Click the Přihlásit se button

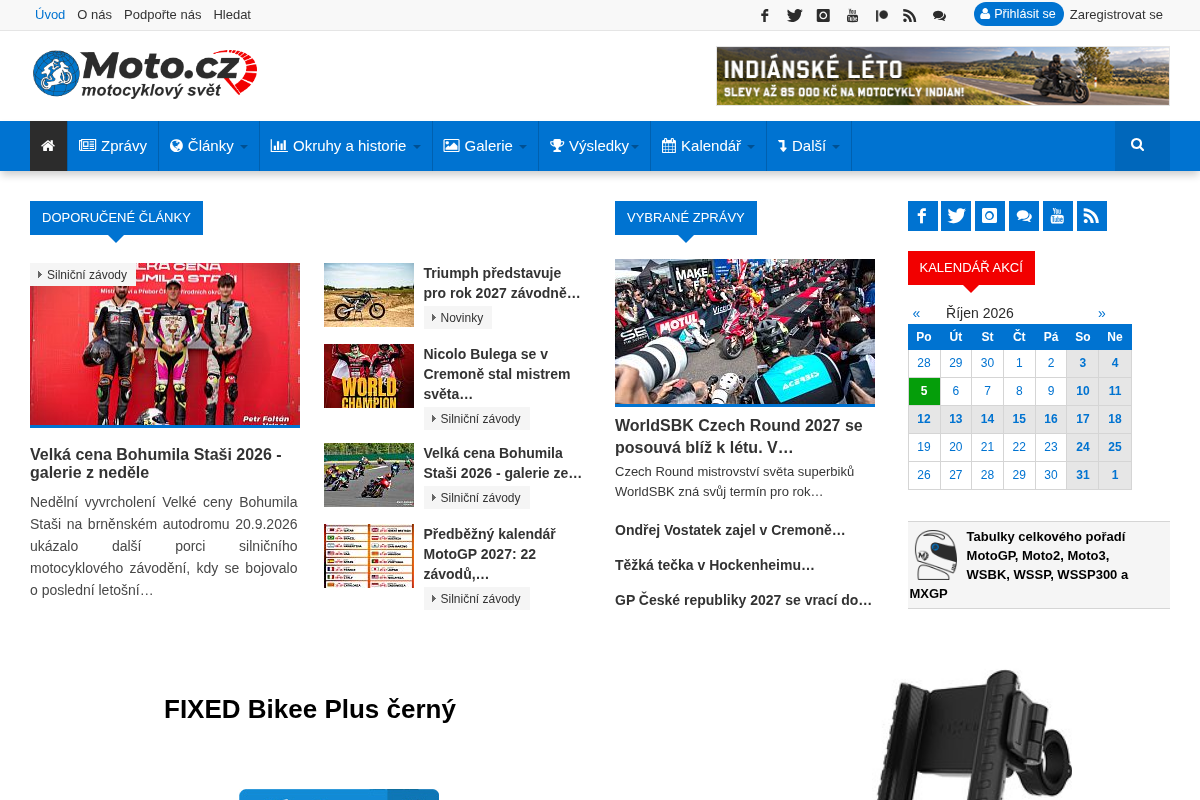point(1018,14)
